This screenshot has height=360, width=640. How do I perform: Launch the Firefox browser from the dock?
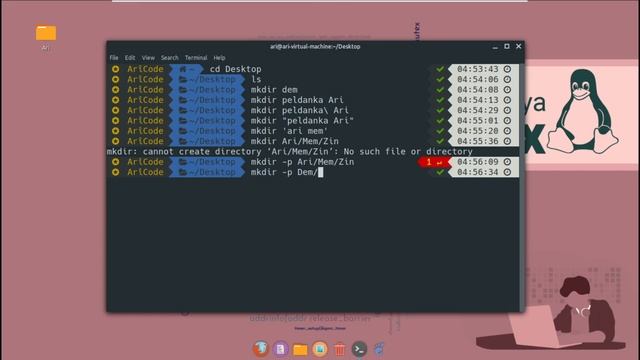(261, 349)
